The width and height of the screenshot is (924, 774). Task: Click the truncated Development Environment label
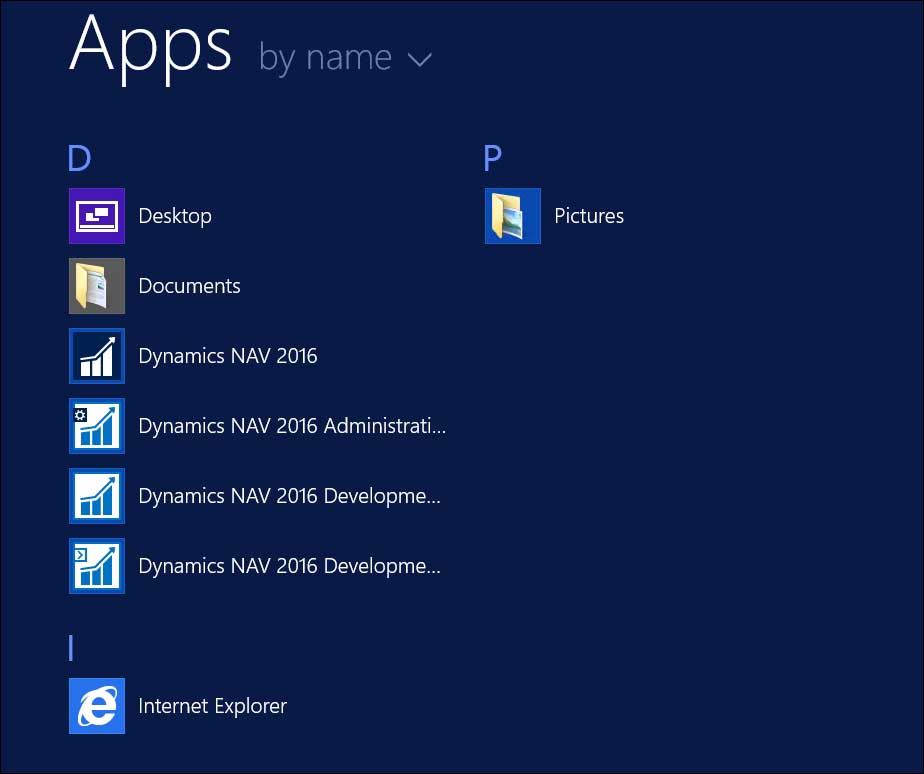click(289, 495)
